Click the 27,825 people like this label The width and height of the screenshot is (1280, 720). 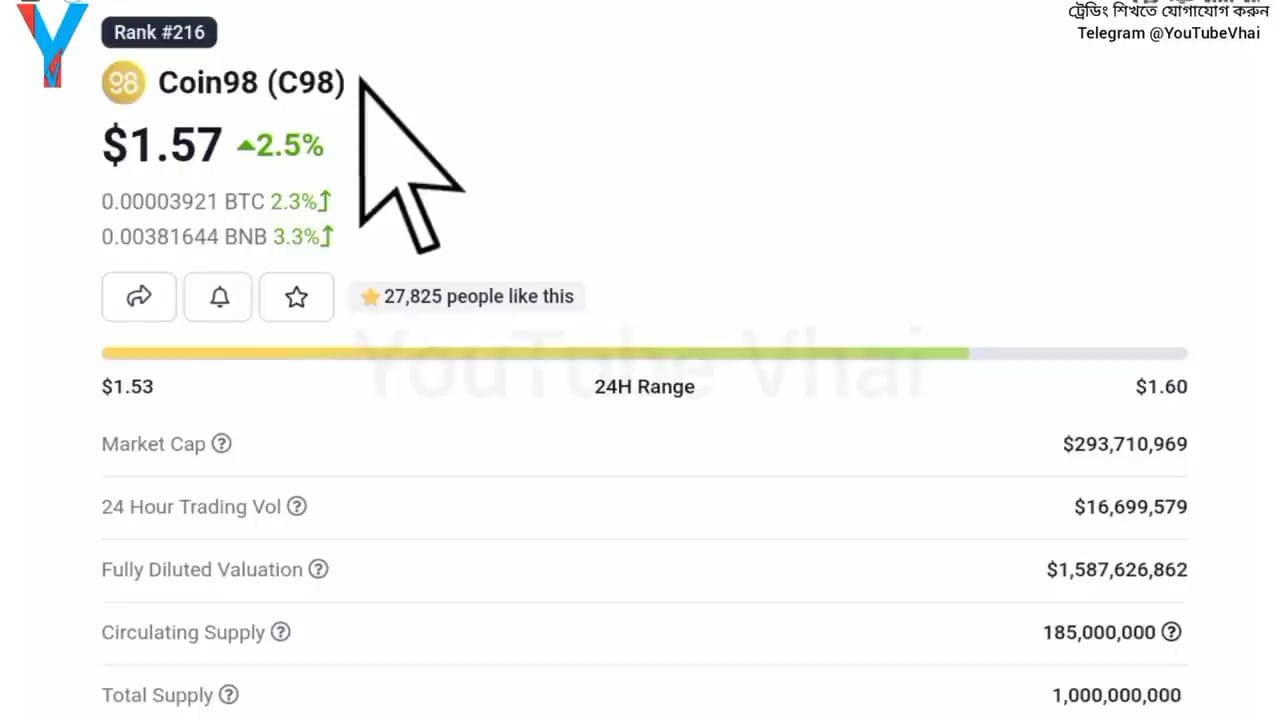point(467,297)
